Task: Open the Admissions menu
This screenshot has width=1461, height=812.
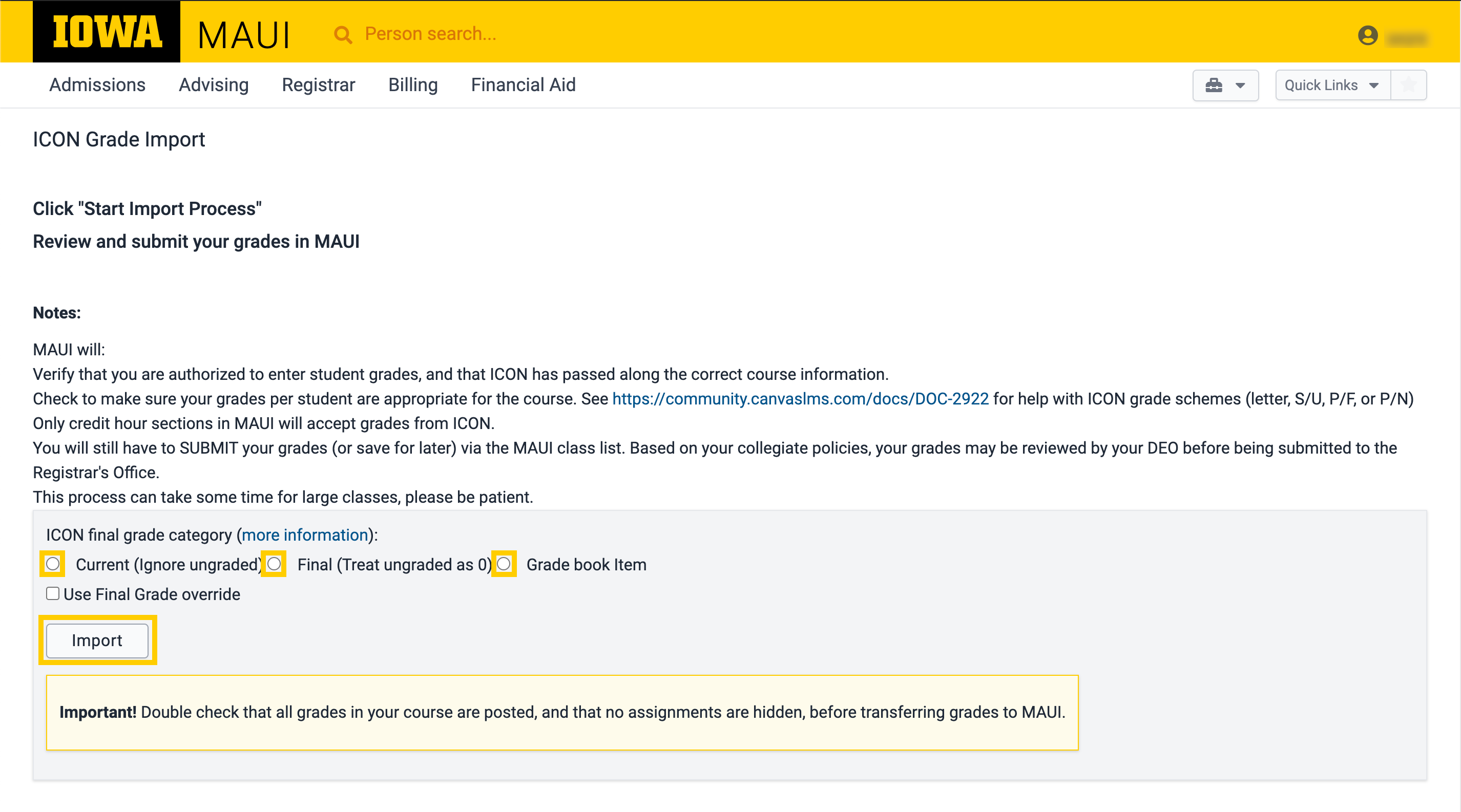Action: [97, 84]
